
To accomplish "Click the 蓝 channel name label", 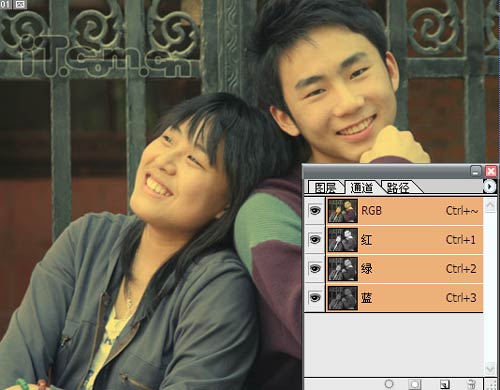I will tap(366, 298).
